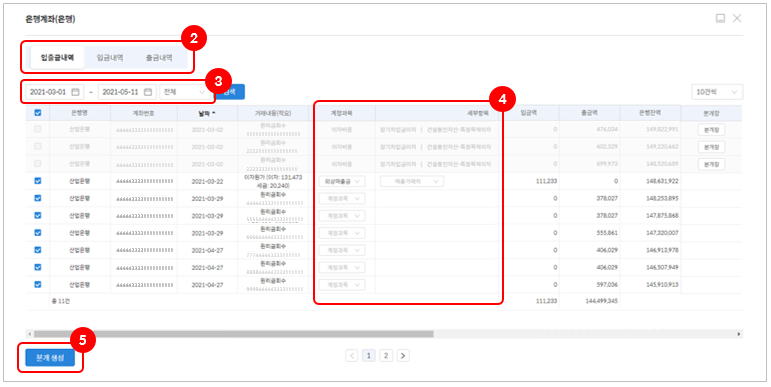Screen dimensions: 771x387
Task: Click the 입금액 column header
Action: coord(529,113)
